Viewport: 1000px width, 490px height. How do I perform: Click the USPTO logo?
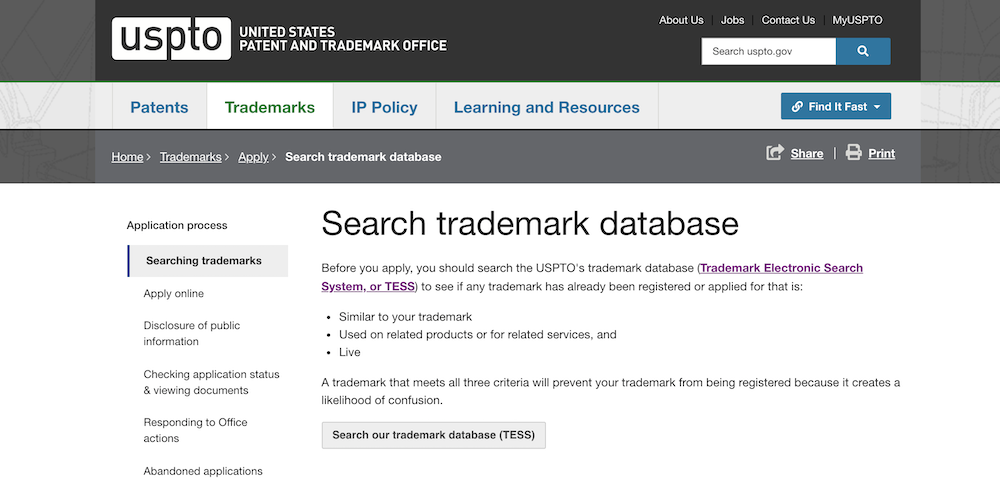coord(171,39)
